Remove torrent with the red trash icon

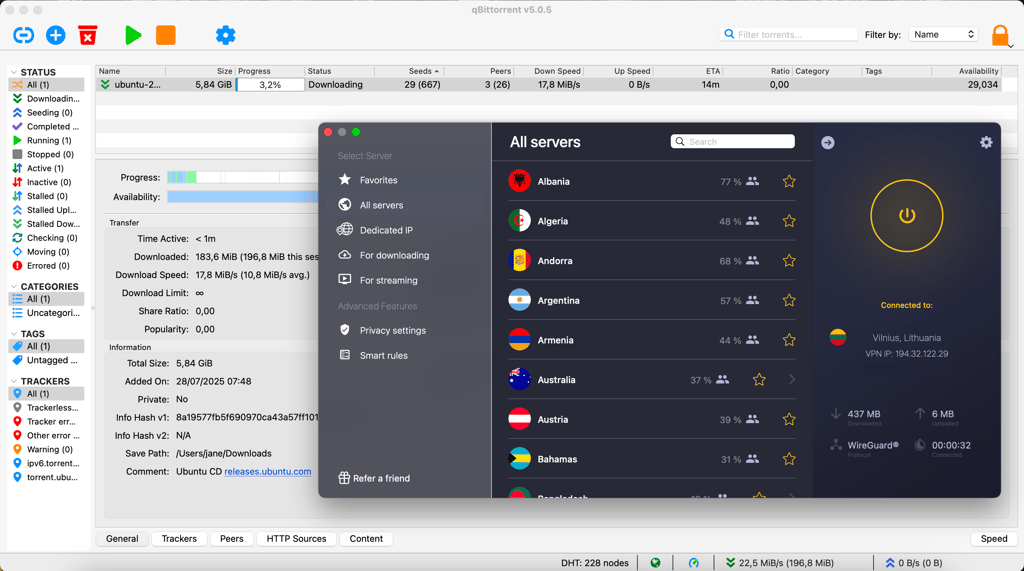pyautogui.click(x=88, y=35)
